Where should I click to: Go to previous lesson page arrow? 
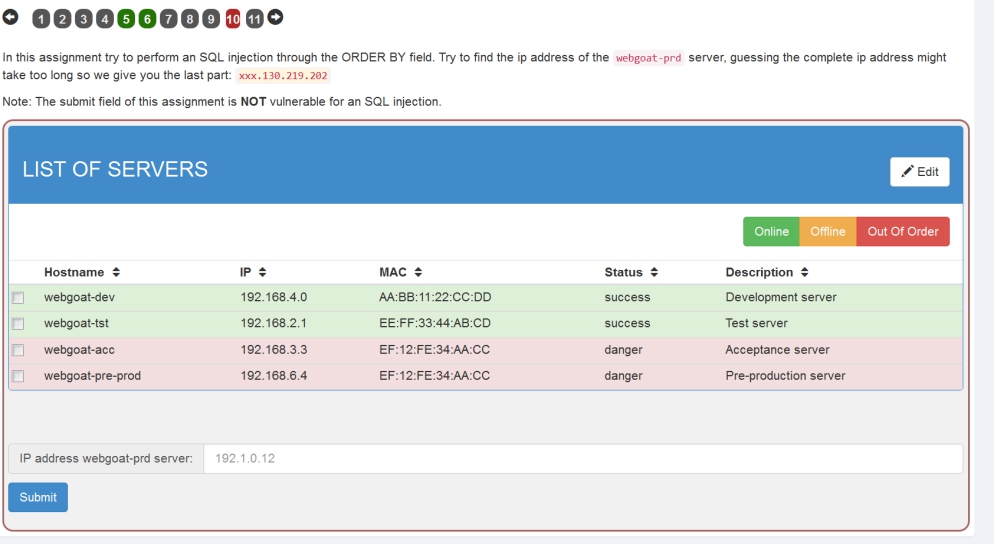pyautogui.click(x=10, y=17)
